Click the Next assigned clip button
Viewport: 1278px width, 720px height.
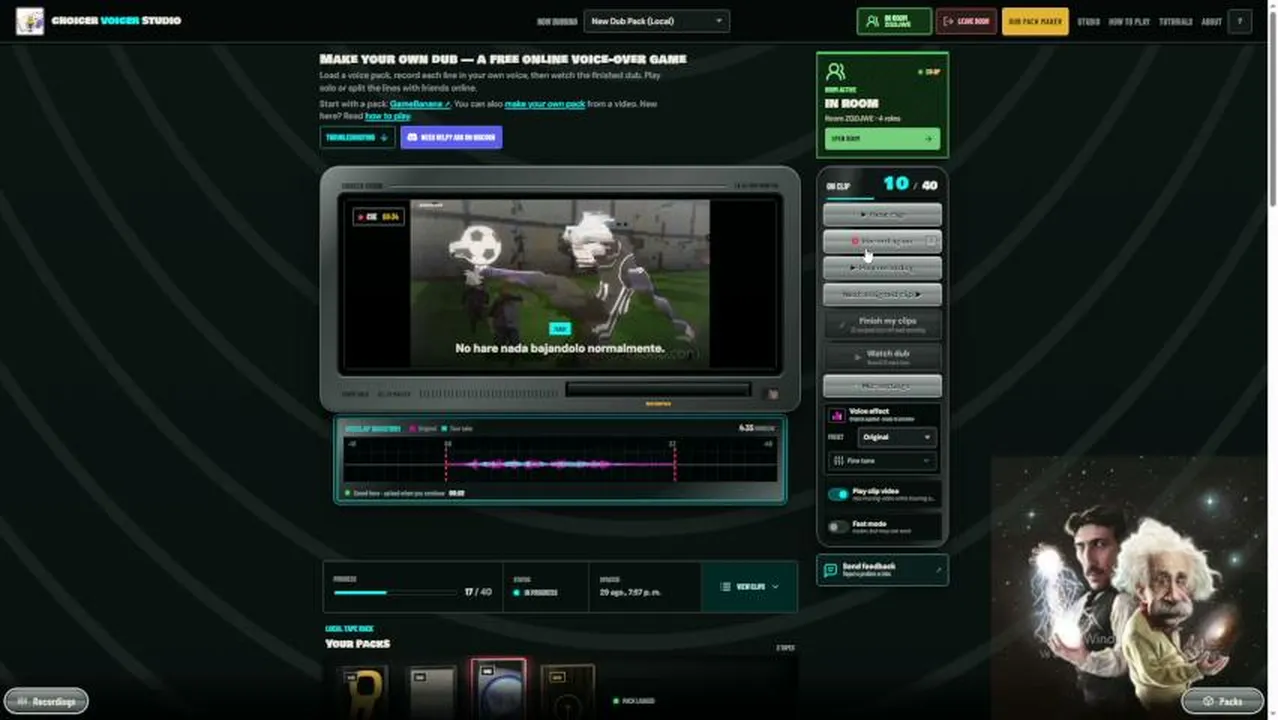pyautogui.click(x=882, y=294)
